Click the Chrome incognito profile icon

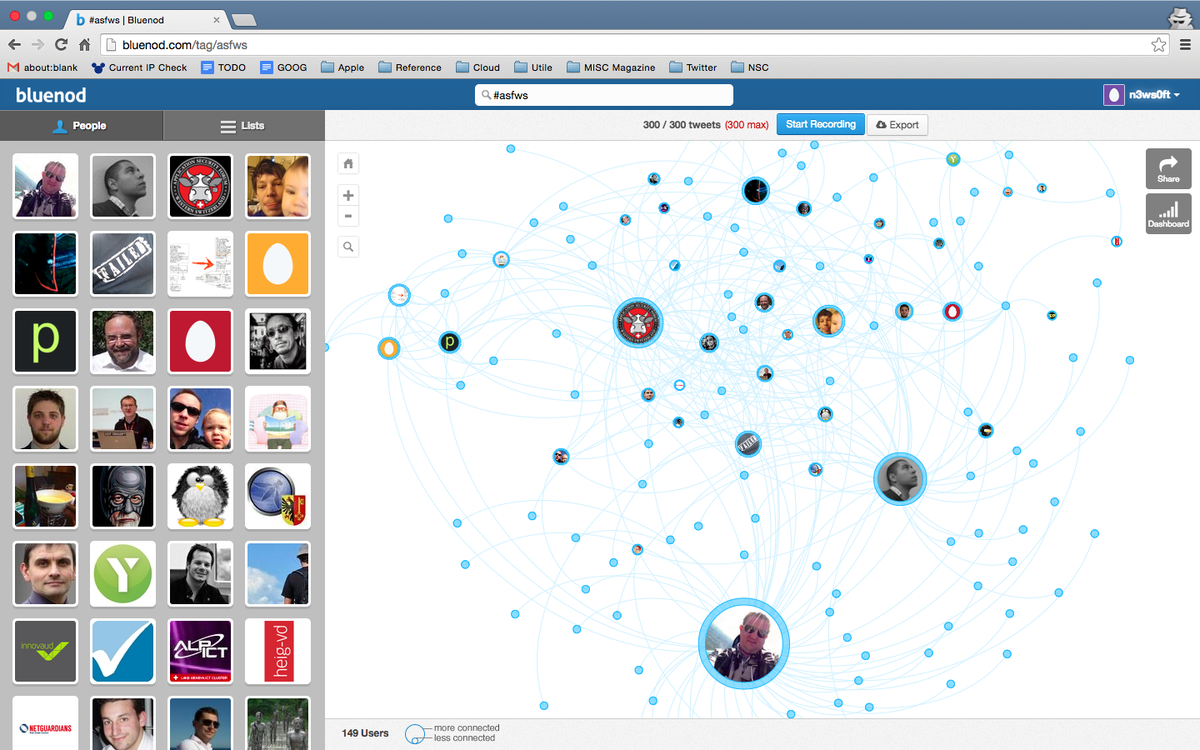pos(1180,16)
